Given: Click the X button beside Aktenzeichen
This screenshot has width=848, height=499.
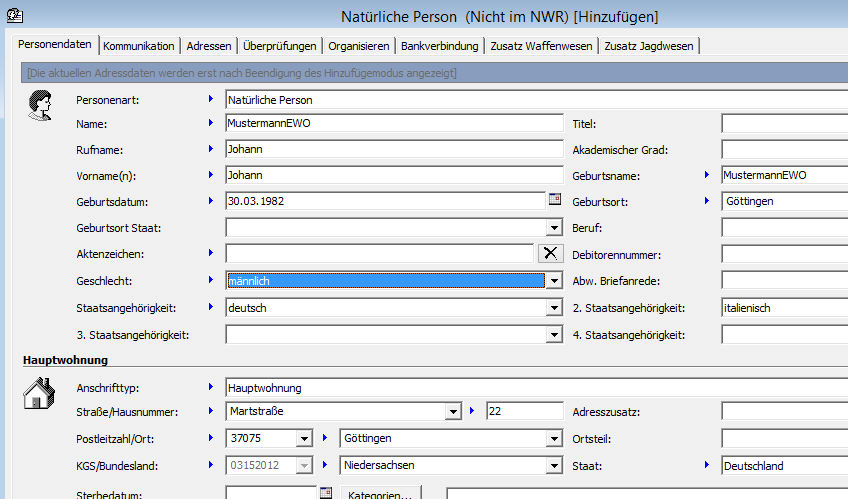Looking at the screenshot, I should pos(550,254).
